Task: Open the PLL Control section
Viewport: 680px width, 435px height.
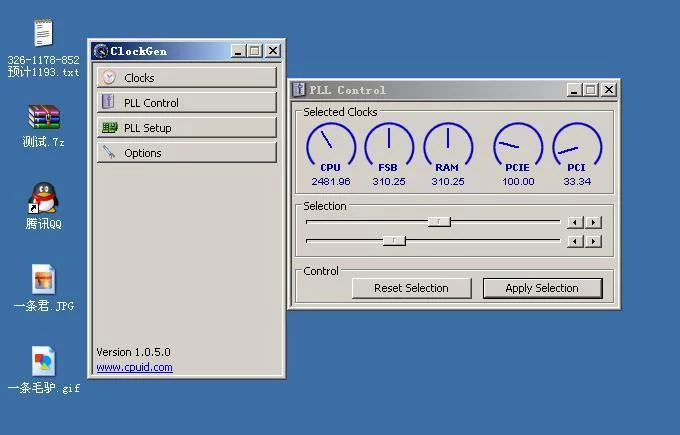Action: click(x=186, y=103)
